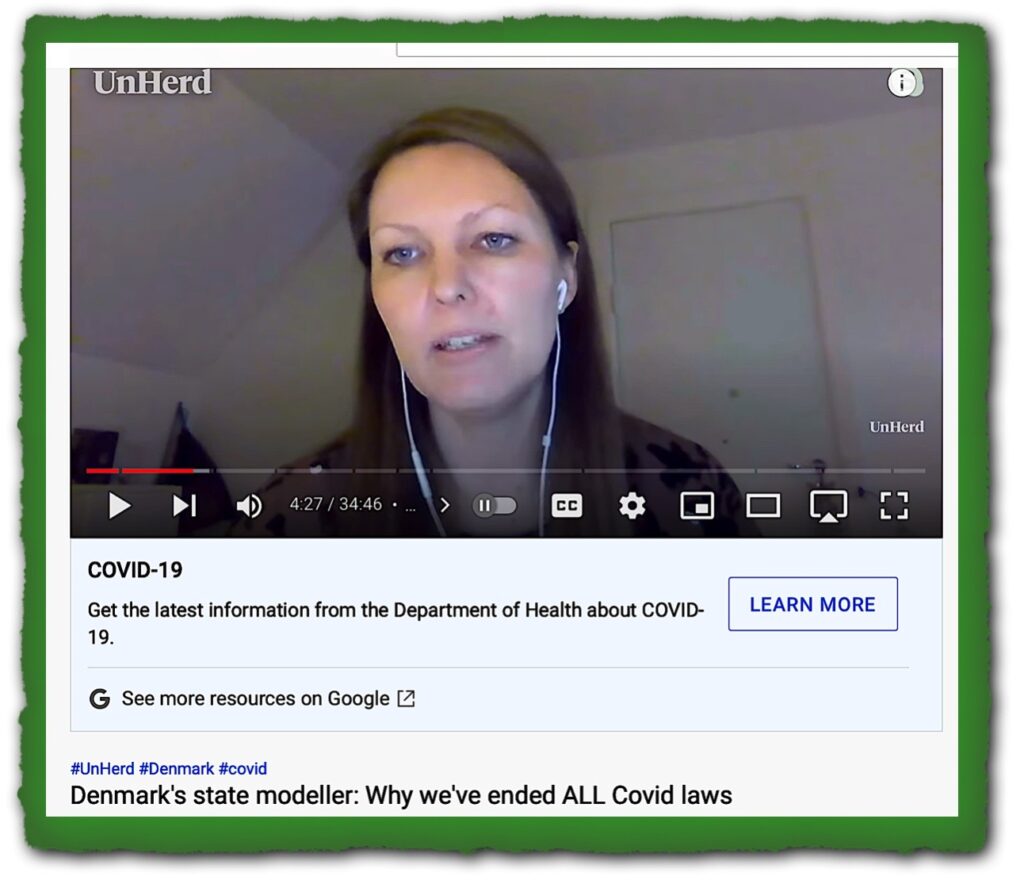This screenshot has width=1024, height=880.
Task: Open the AirPlay cast icon
Action: (828, 506)
